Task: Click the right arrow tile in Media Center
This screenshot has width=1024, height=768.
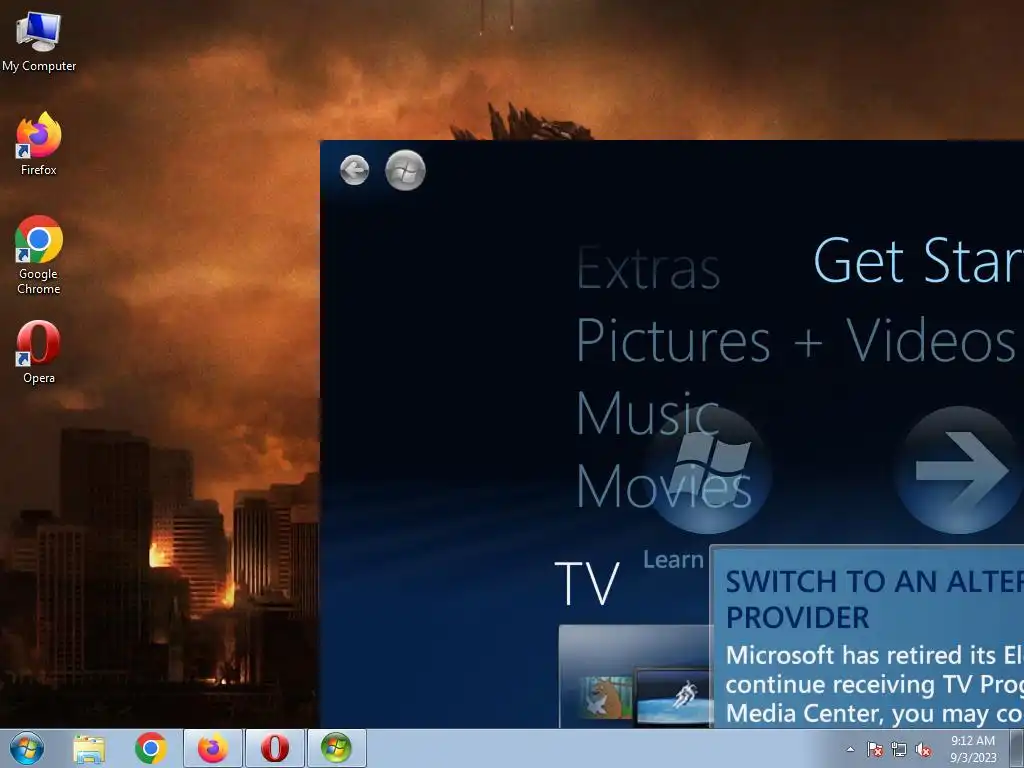Action: pyautogui.click(x=959, y=470)
